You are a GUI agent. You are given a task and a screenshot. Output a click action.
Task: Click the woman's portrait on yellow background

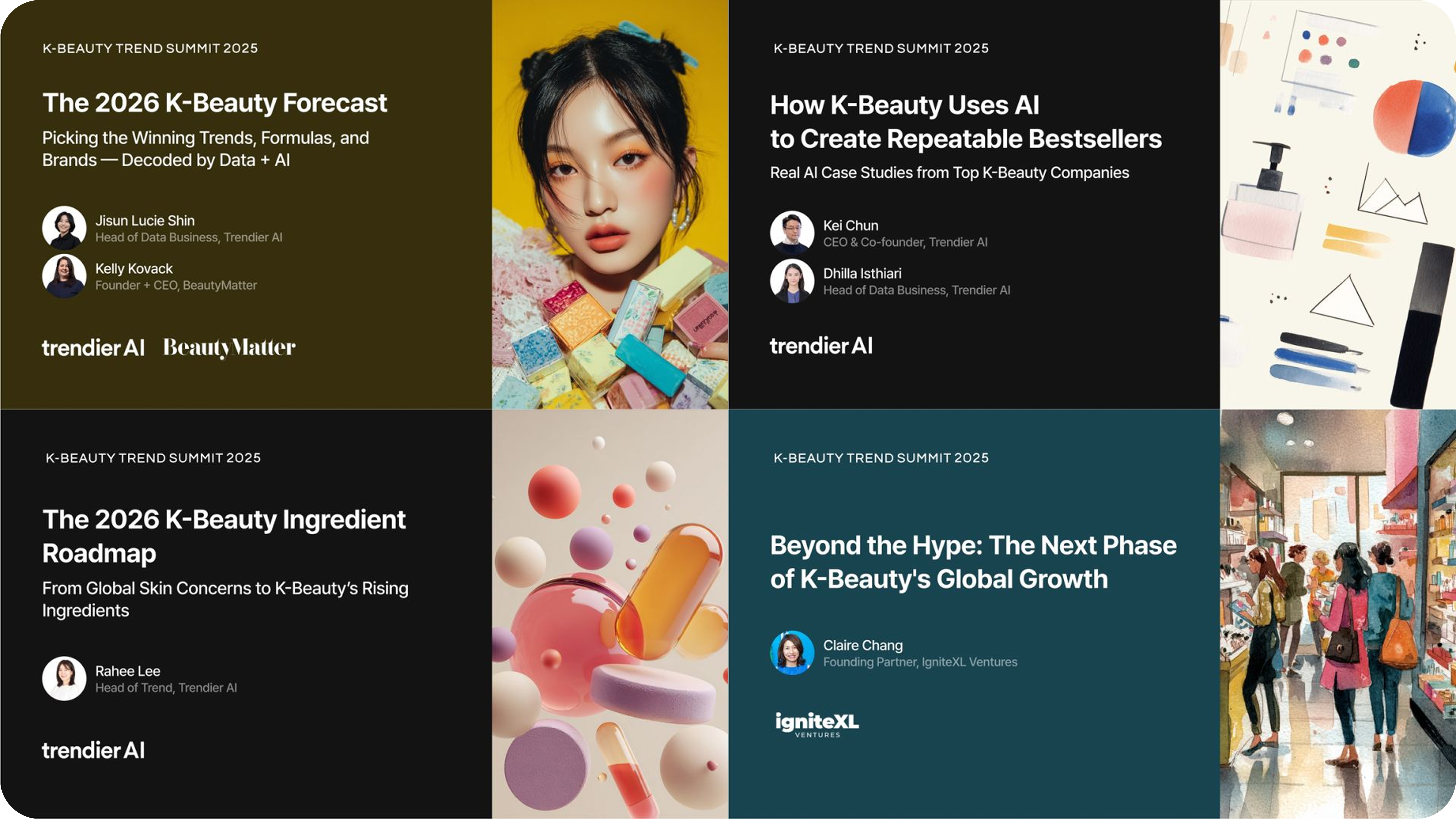click(610, 204)
